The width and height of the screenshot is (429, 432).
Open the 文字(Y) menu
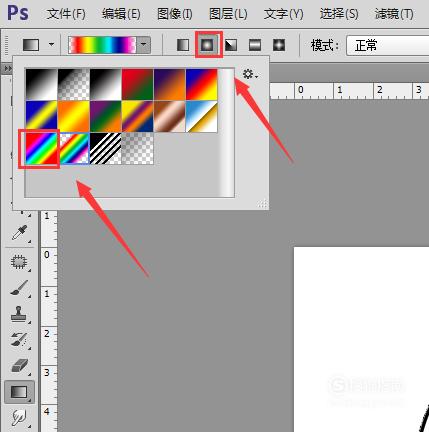click(x=283, y=14)
